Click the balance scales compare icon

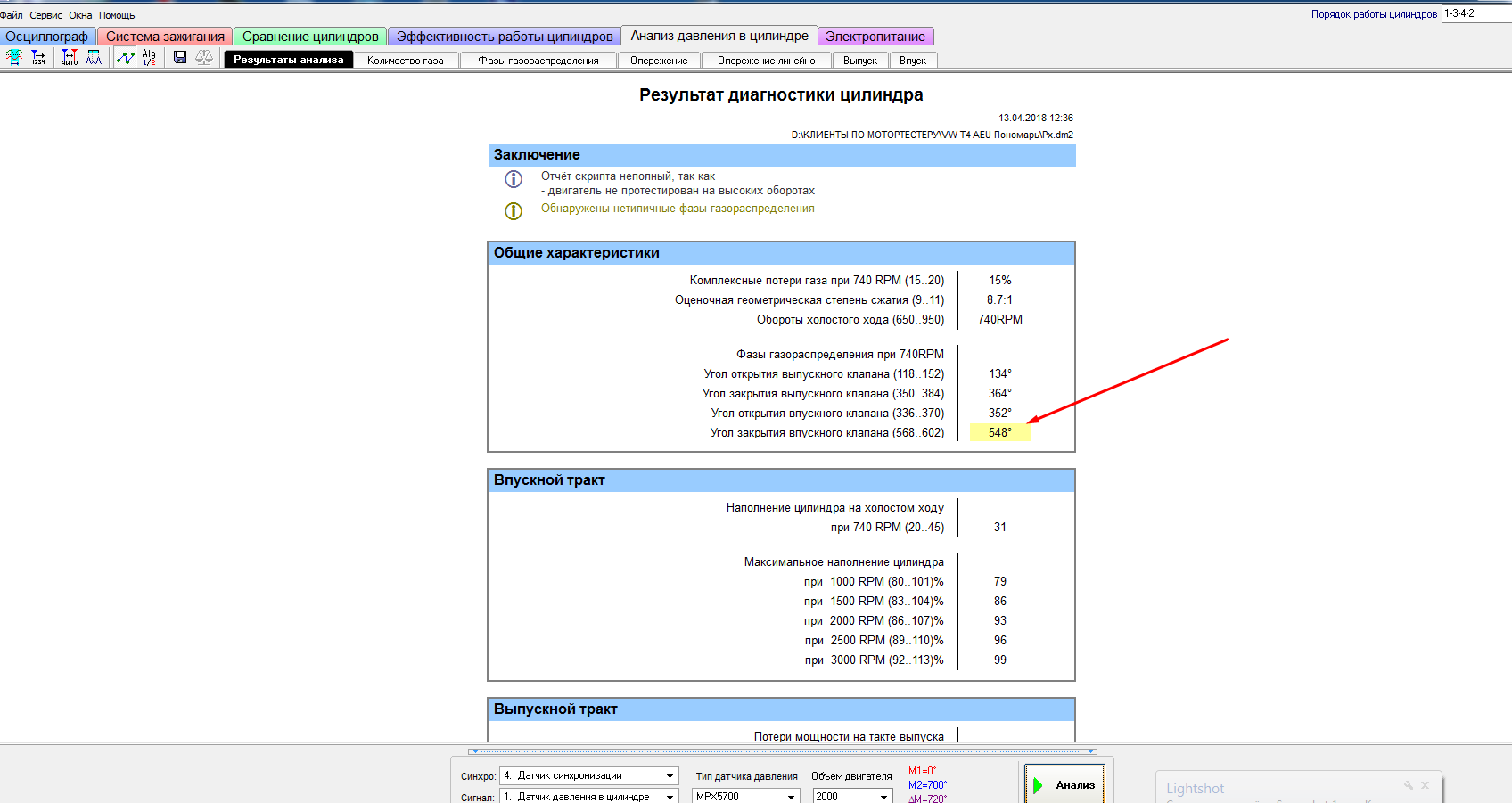pos(204,57)
